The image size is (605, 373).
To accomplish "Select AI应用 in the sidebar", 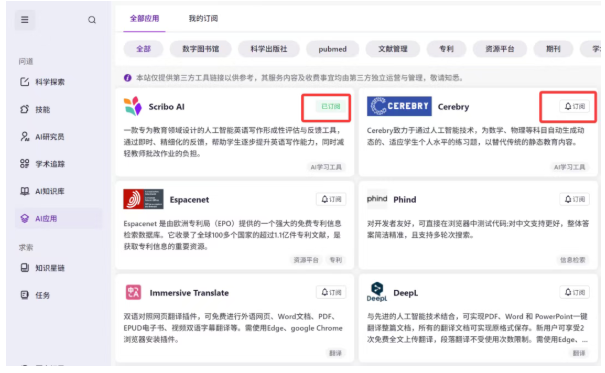I will 59,218.
